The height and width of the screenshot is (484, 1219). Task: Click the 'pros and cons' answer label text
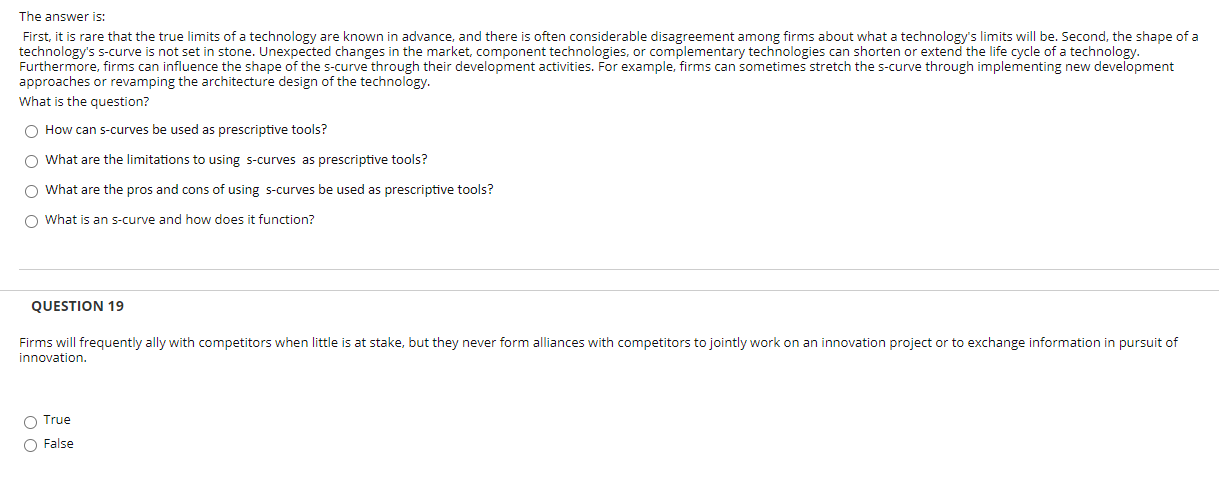tap(269, 190)
